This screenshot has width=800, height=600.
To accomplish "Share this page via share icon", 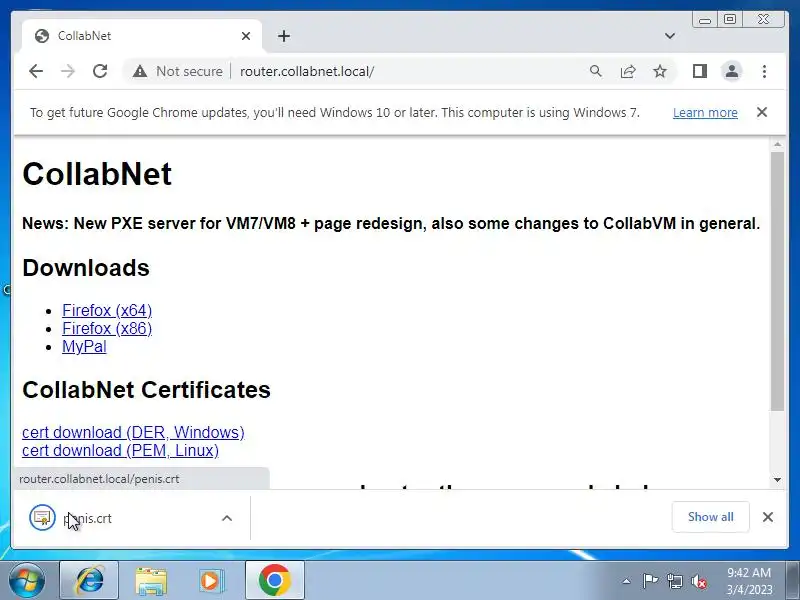I will [x=628, y=71].
